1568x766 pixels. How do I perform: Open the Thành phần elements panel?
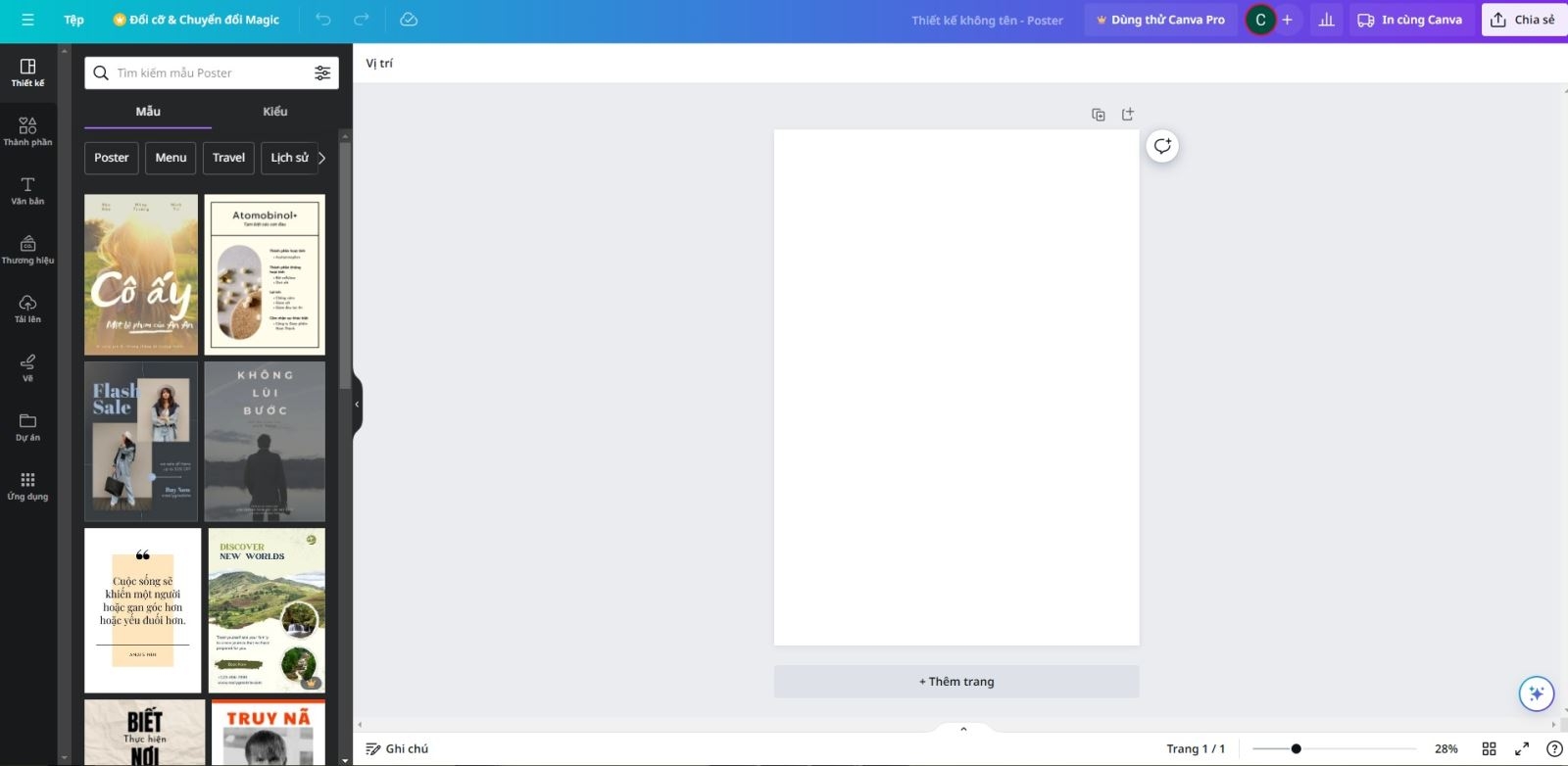coord(27,131)
